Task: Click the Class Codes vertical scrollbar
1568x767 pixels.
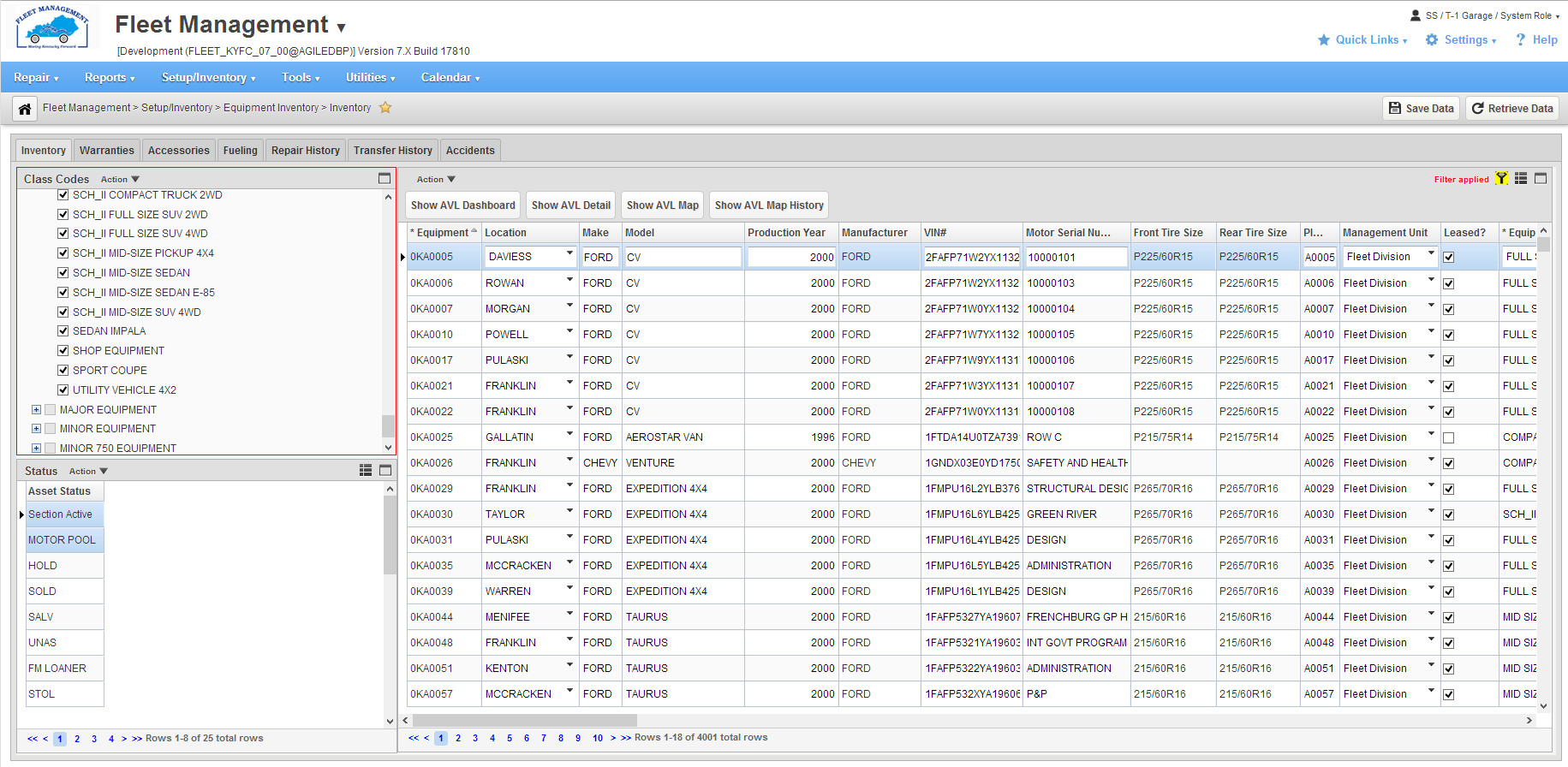Action: [x=388, y=425]
